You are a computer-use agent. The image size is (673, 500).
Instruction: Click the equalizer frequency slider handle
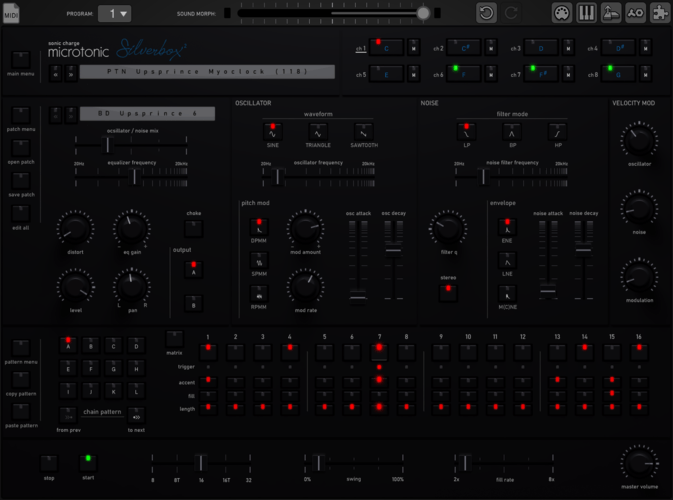pos(135,177)
